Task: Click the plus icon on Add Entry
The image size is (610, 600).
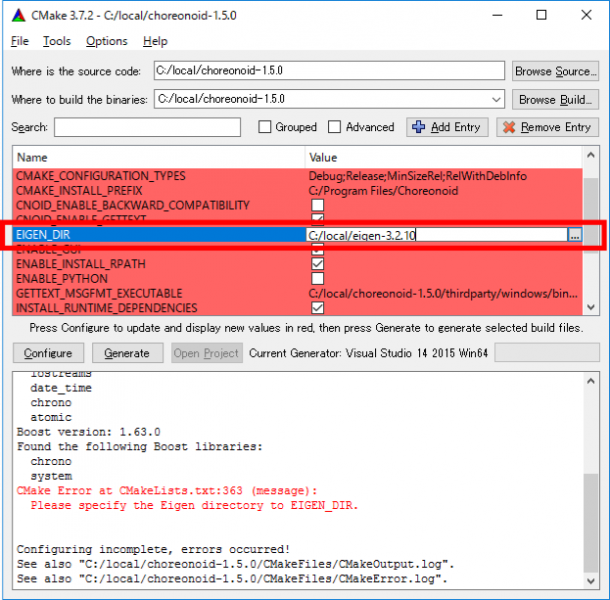Action: click(x=417, y=127)
